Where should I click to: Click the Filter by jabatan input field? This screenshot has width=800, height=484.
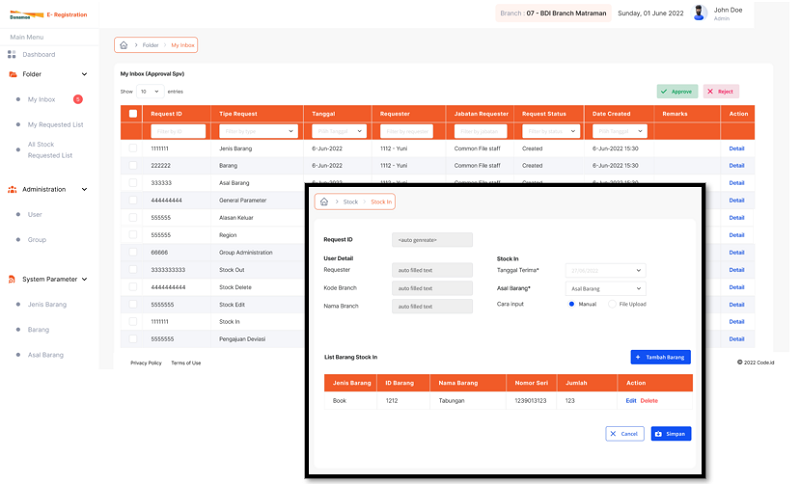480,131
